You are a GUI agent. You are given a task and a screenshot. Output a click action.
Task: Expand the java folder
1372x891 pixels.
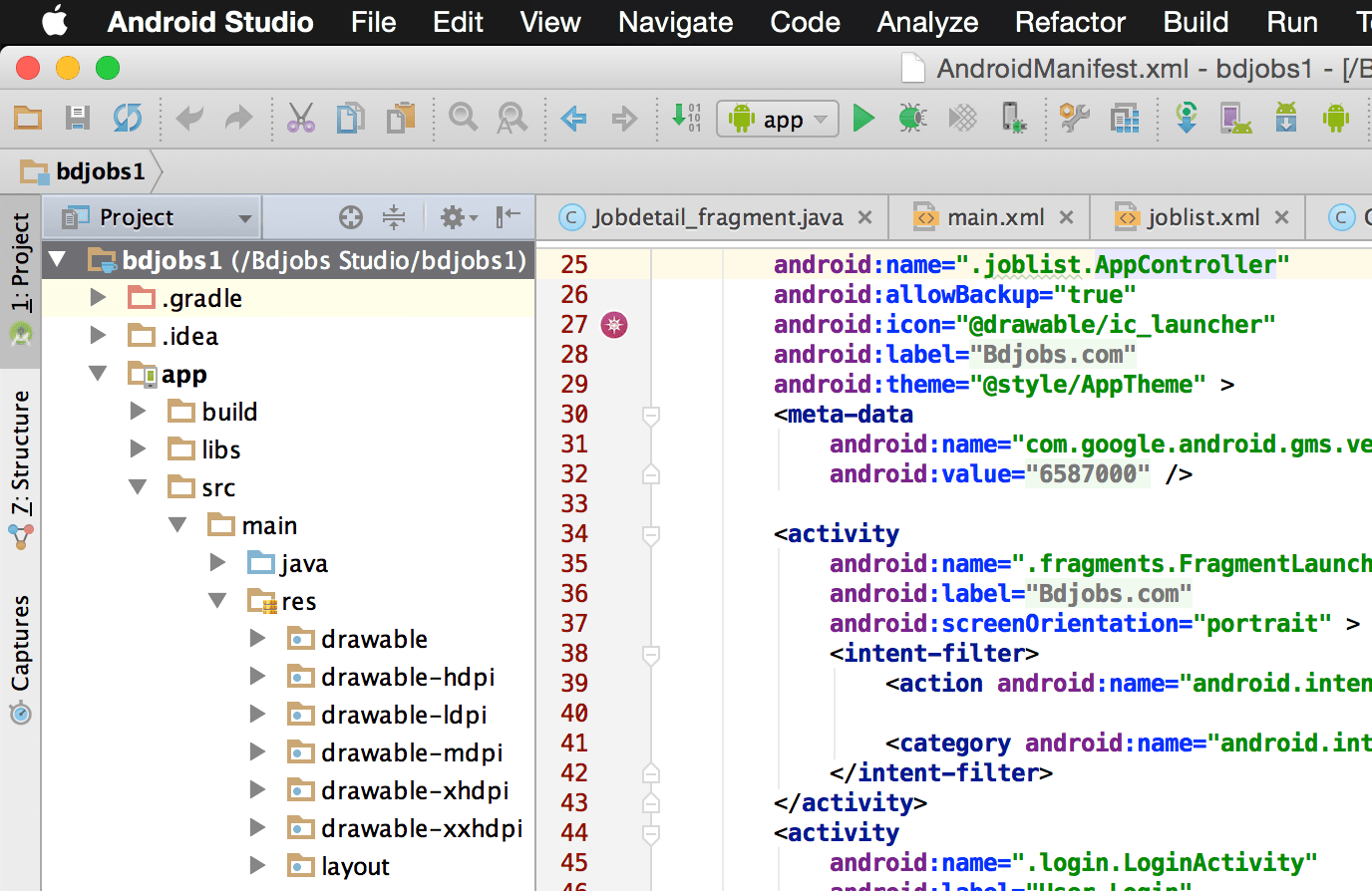point(217,563)
